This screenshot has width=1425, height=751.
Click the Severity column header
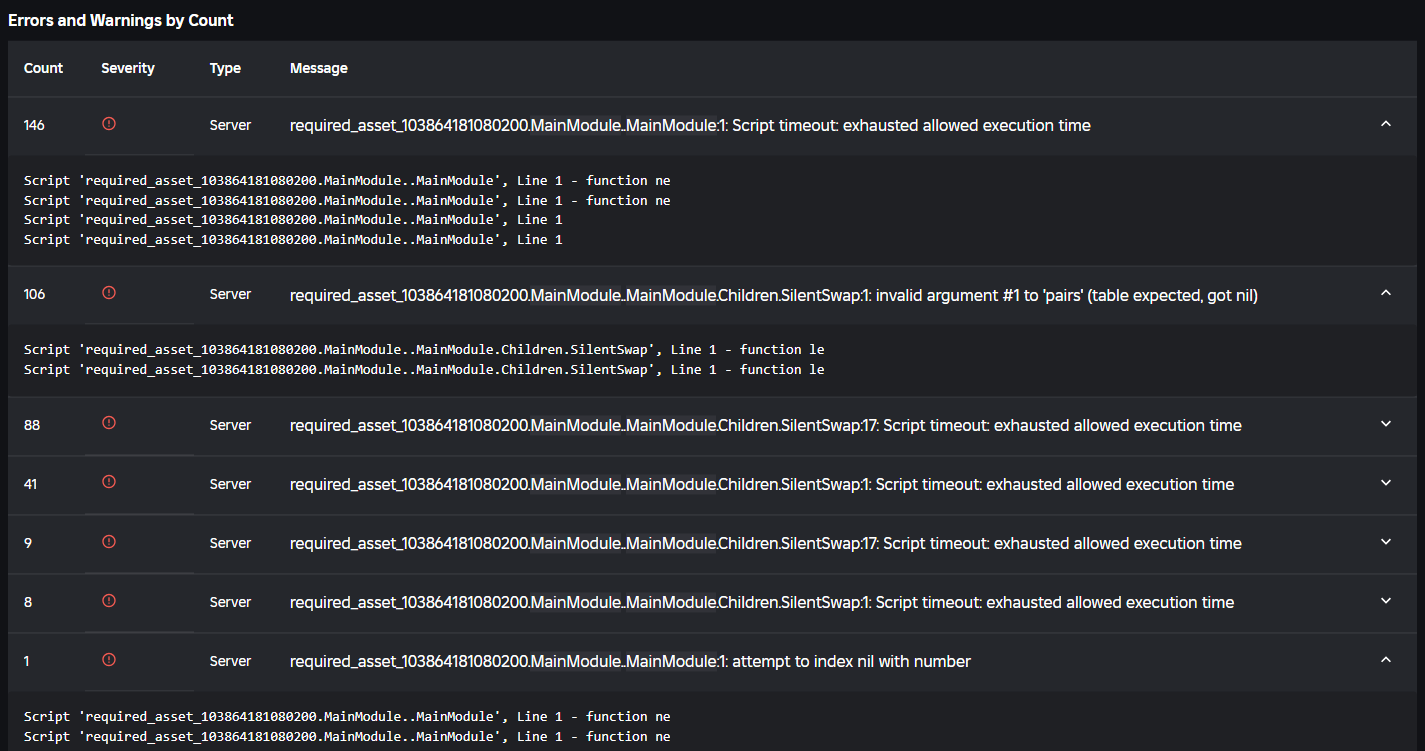(128, 68)
